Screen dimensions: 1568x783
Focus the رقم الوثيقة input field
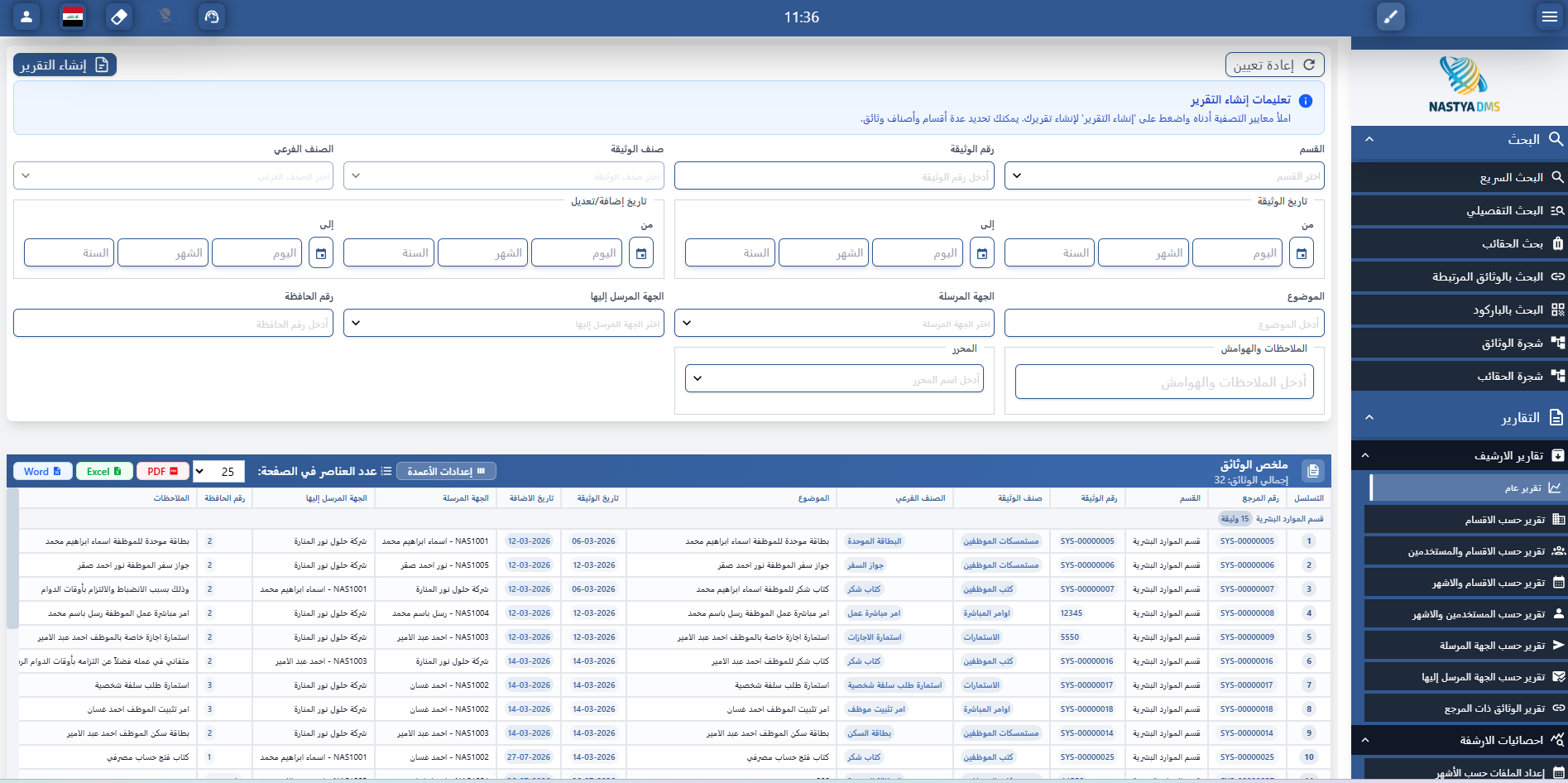[x=834, y=175]
